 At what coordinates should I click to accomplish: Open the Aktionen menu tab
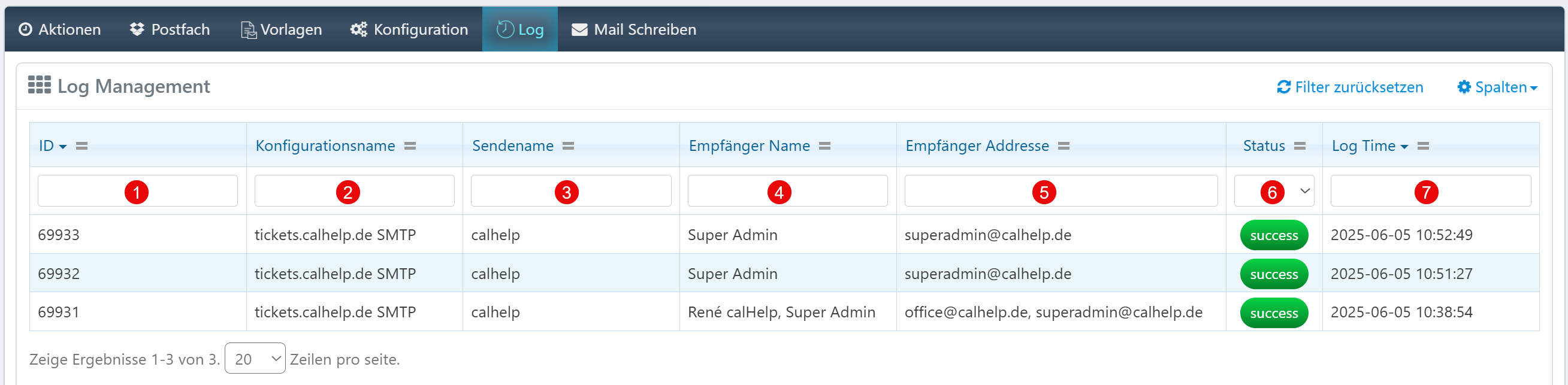point(60,29)
